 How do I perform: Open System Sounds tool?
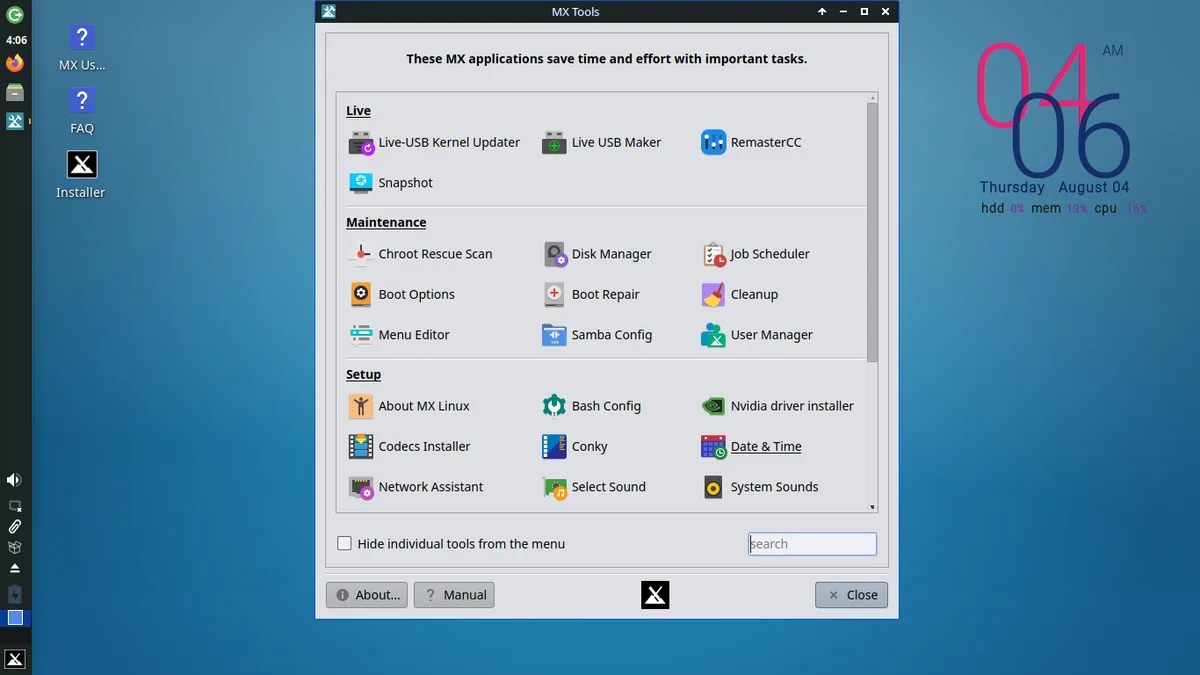coord(760,487)
